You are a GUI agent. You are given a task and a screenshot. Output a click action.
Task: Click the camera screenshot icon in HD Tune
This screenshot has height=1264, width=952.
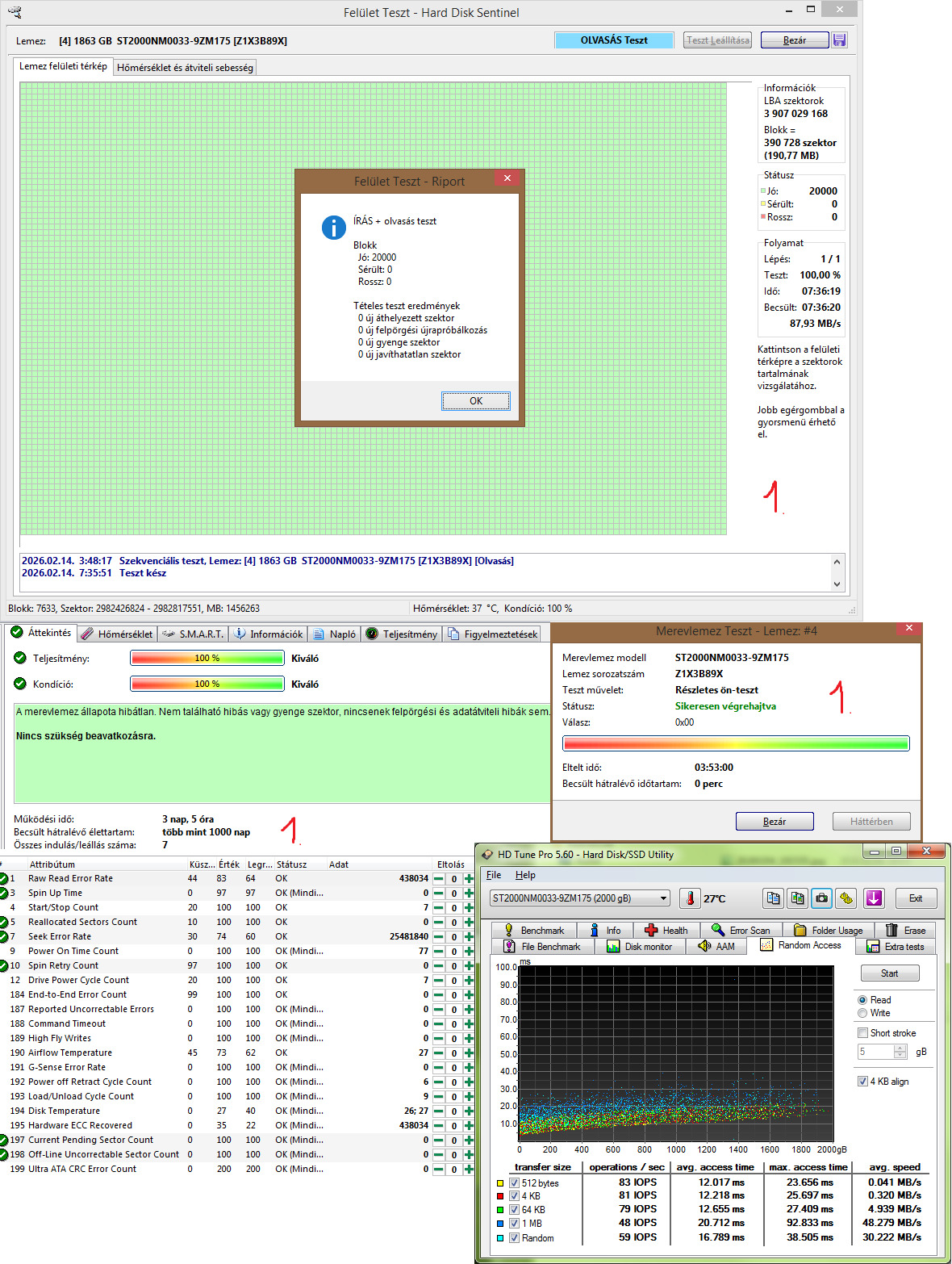coord(821,898)
